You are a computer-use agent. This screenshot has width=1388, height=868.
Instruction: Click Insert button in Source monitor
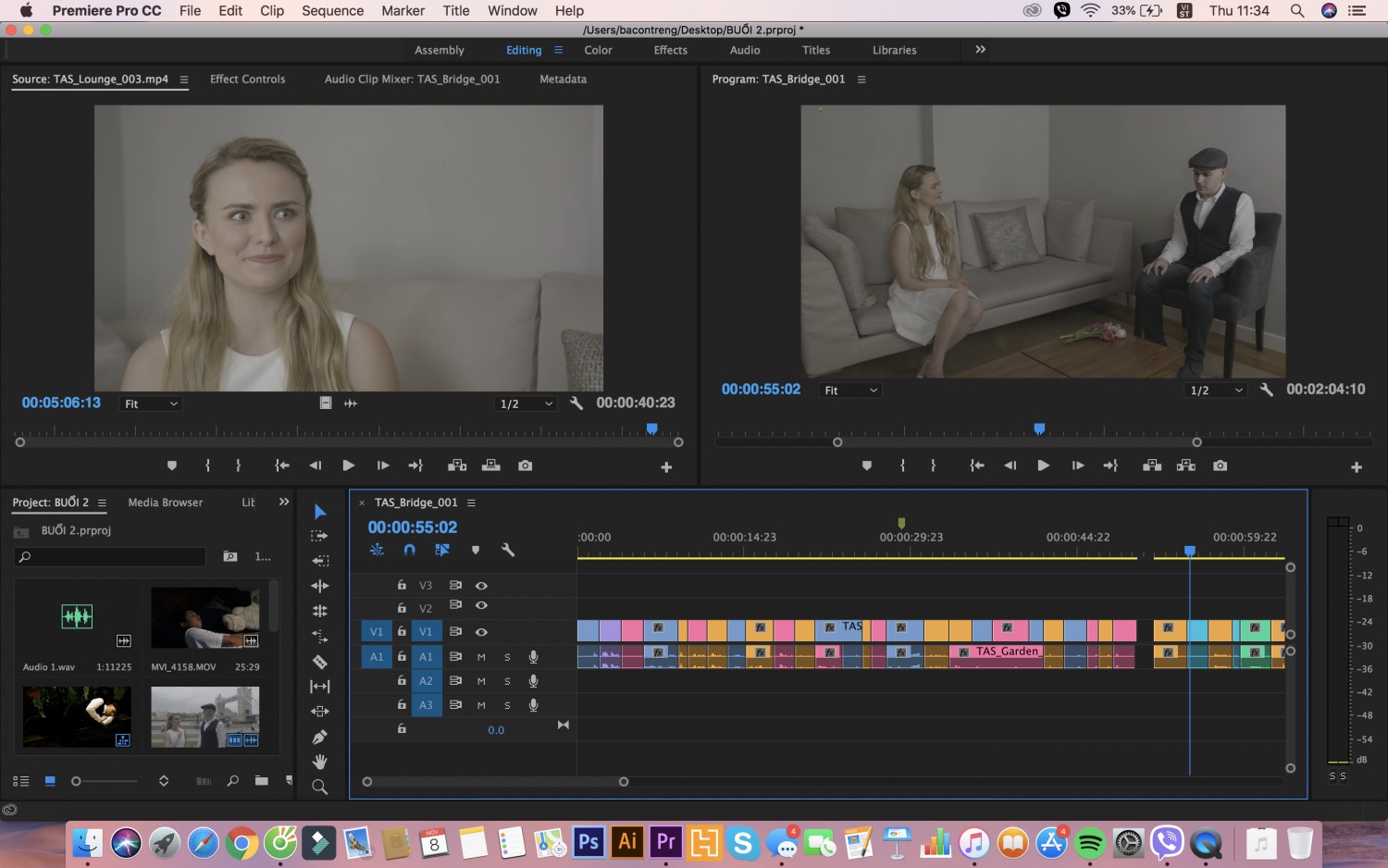(x=457, y=465)
